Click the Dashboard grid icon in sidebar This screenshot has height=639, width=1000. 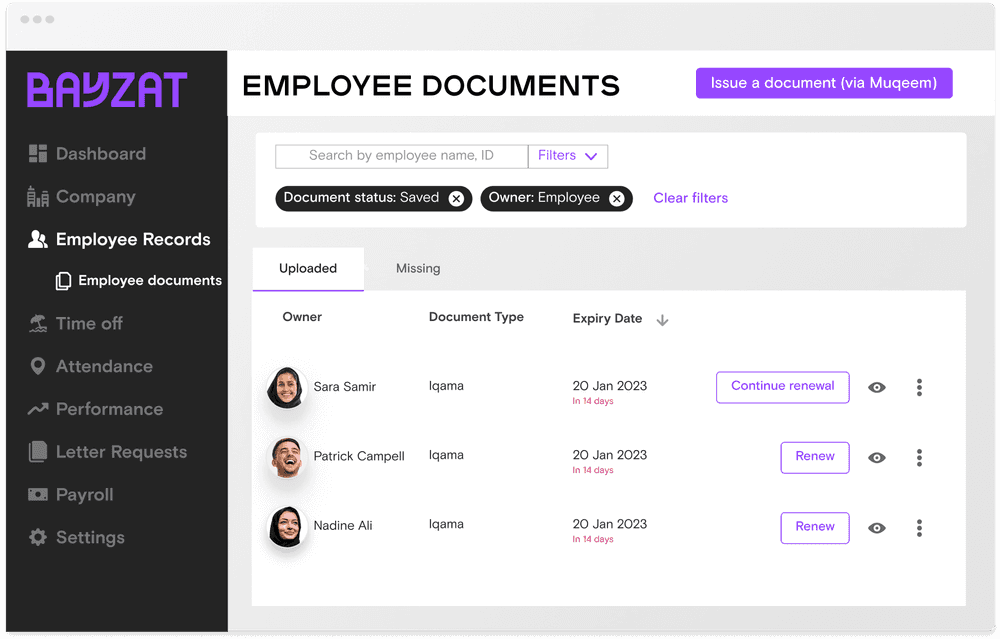(38, 154)
